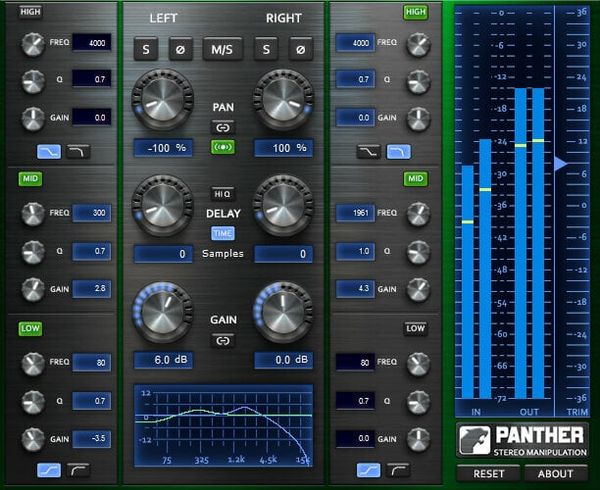
Task: Select low-shelf shape in right LOW band
Action: [371, 469]
